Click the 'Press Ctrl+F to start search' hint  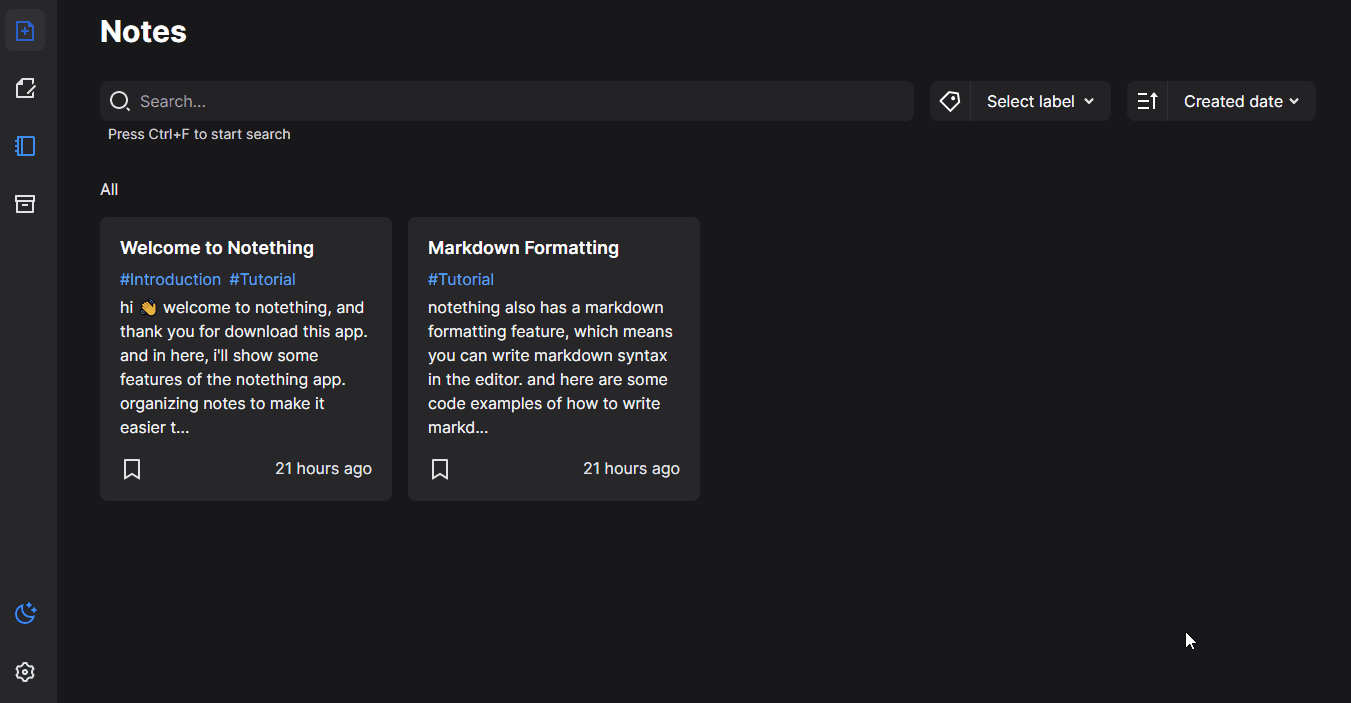coord(199,134)
